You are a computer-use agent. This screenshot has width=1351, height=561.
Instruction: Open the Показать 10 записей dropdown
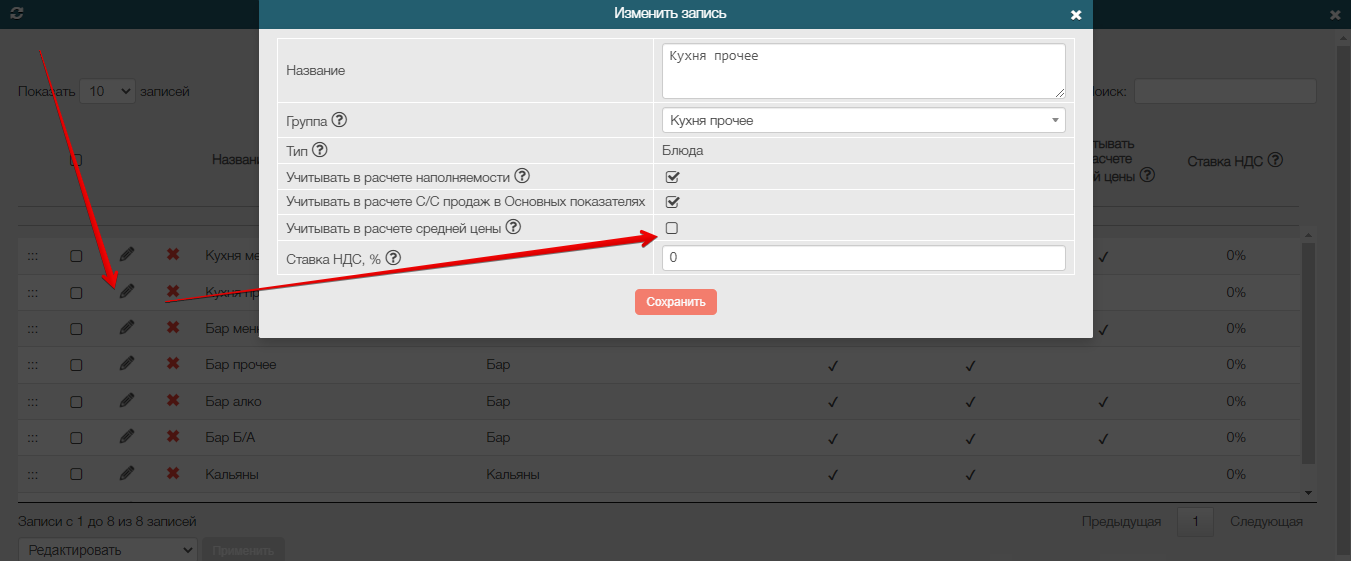(x=107, y=91)
